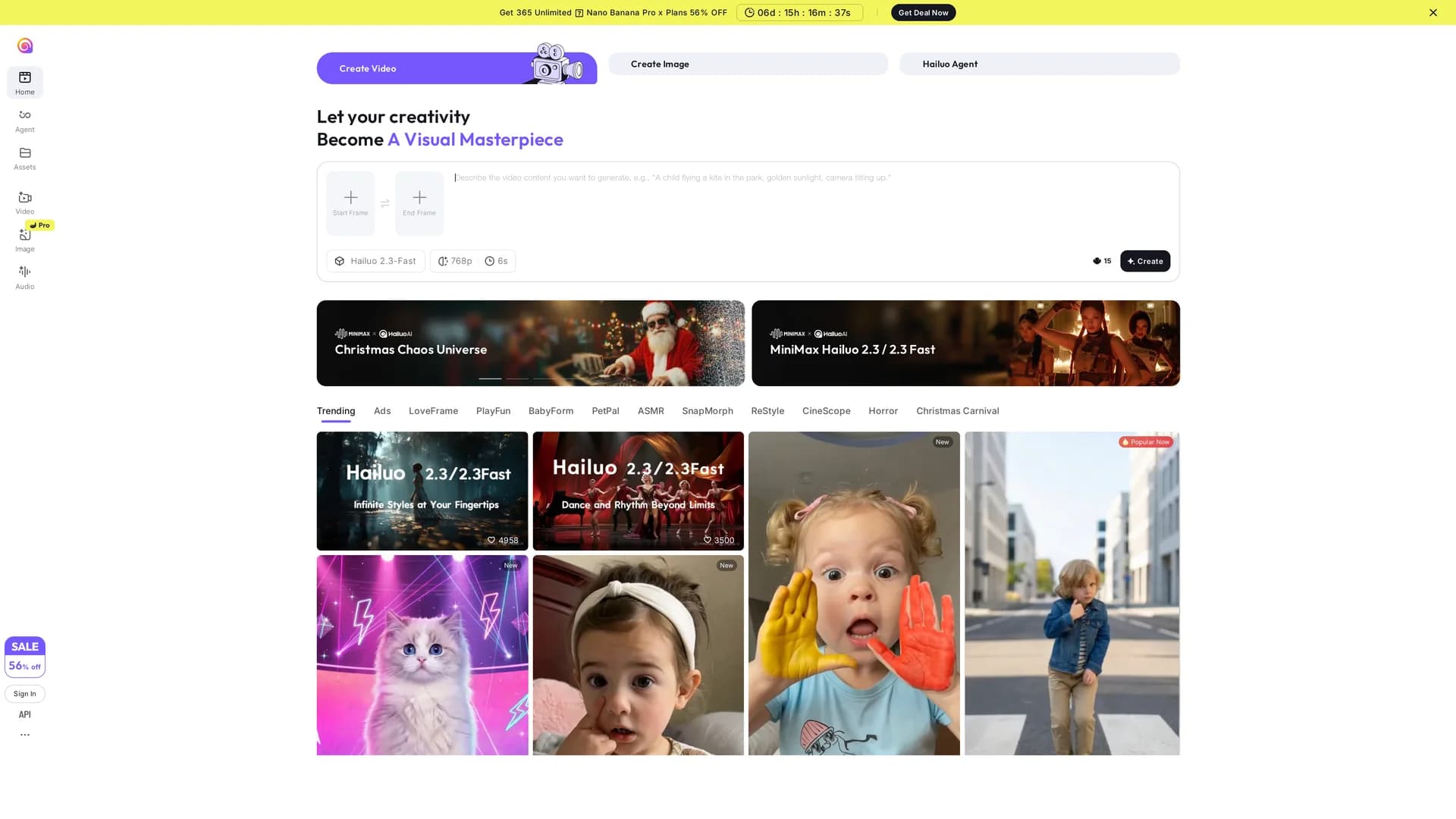Select the second carousel indicator dash
Viewport: 1456px width, 819px height.
[x=517, y=378]
